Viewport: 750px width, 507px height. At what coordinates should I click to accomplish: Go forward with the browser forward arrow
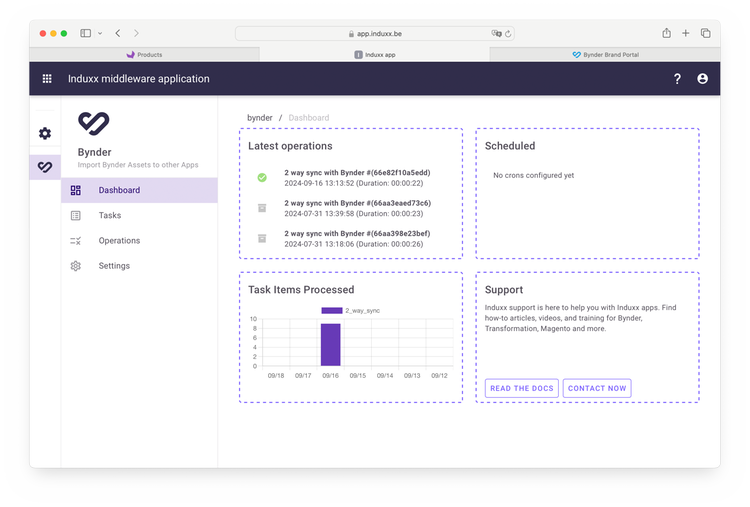point(136,33)
